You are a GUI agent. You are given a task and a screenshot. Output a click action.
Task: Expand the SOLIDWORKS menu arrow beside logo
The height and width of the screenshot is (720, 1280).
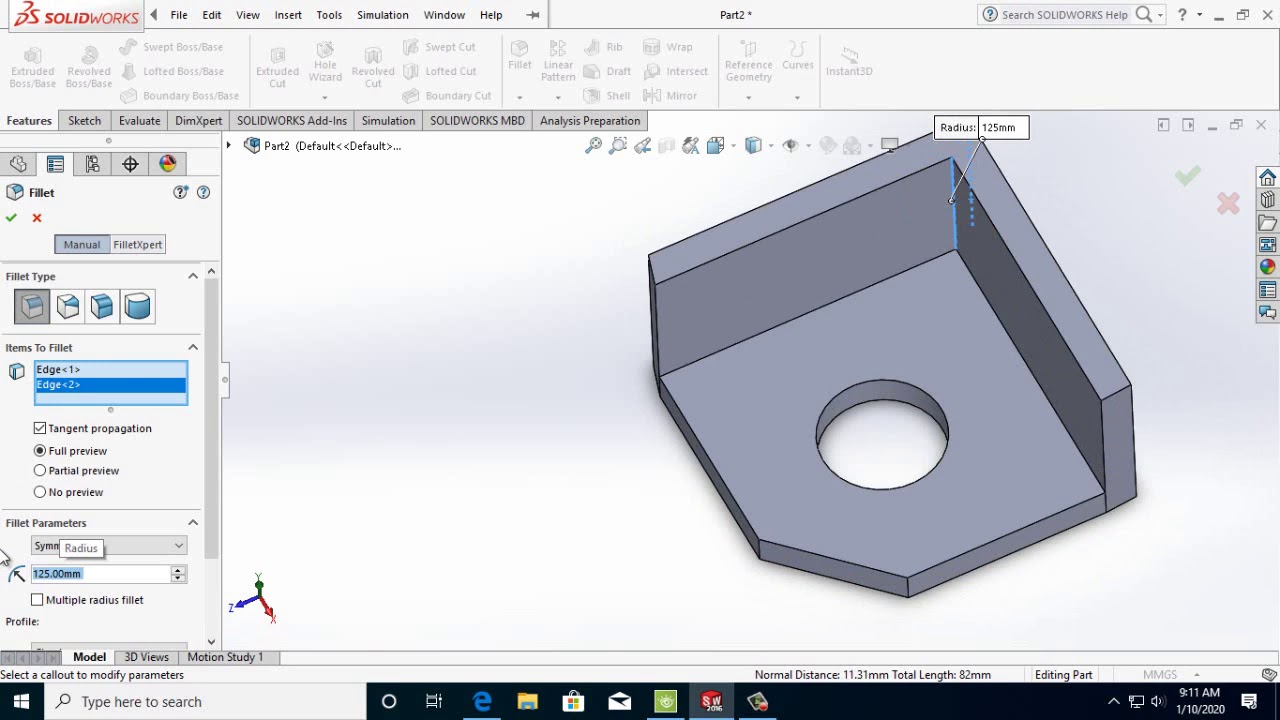[153, 15]
